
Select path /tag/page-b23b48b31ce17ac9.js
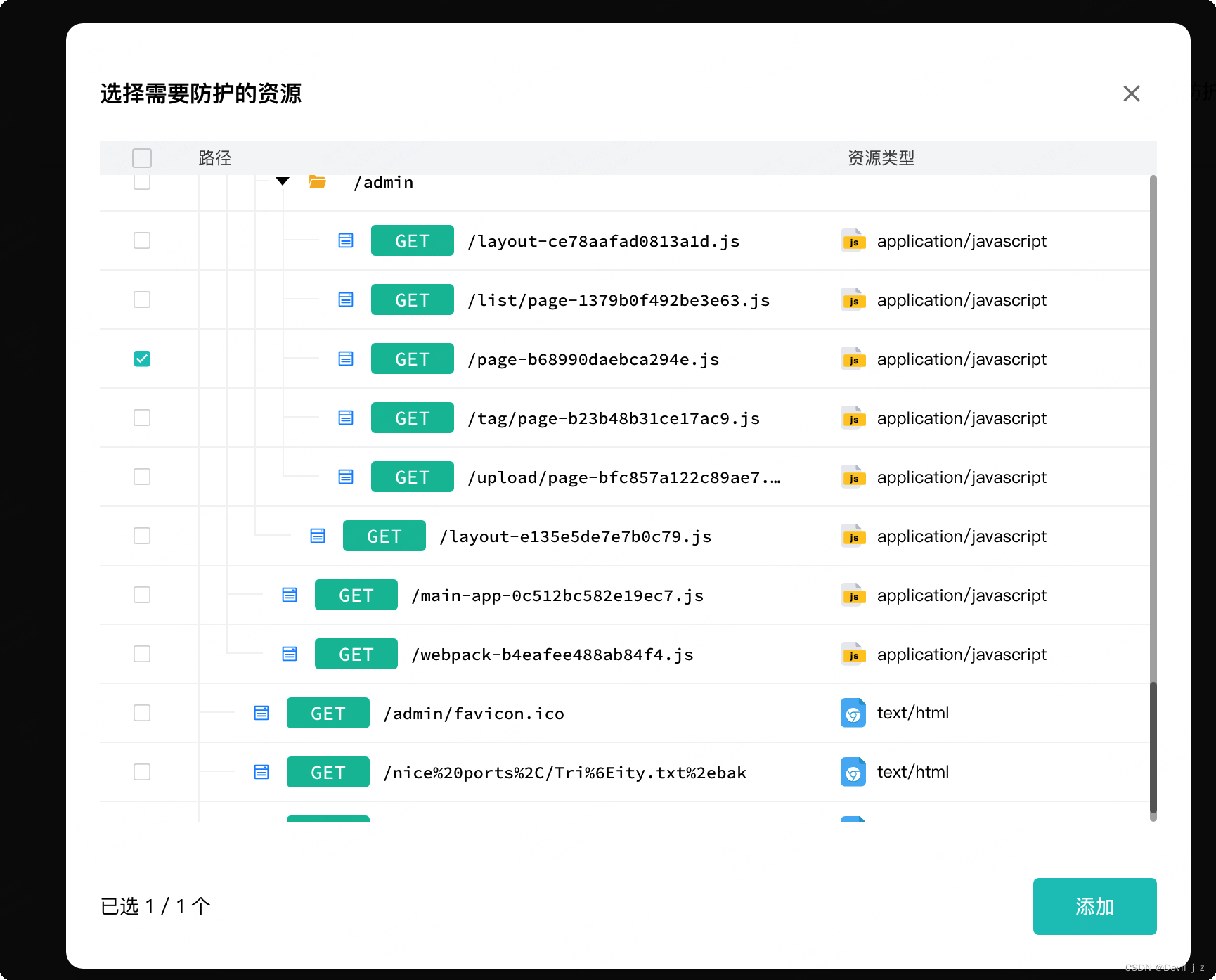click(614, 418)
